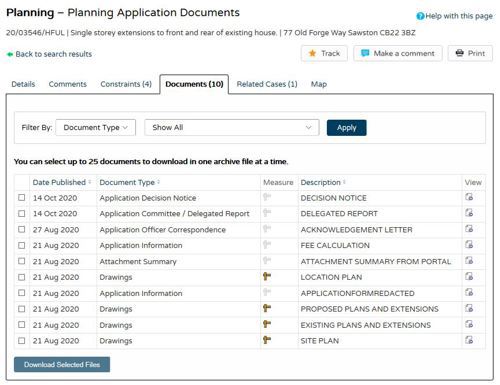This screenshot has height=385, width=500.
Task: Open view icon for PROPOSED PLANS AND EXTENSIONS
Action: [x=469, y=308]
